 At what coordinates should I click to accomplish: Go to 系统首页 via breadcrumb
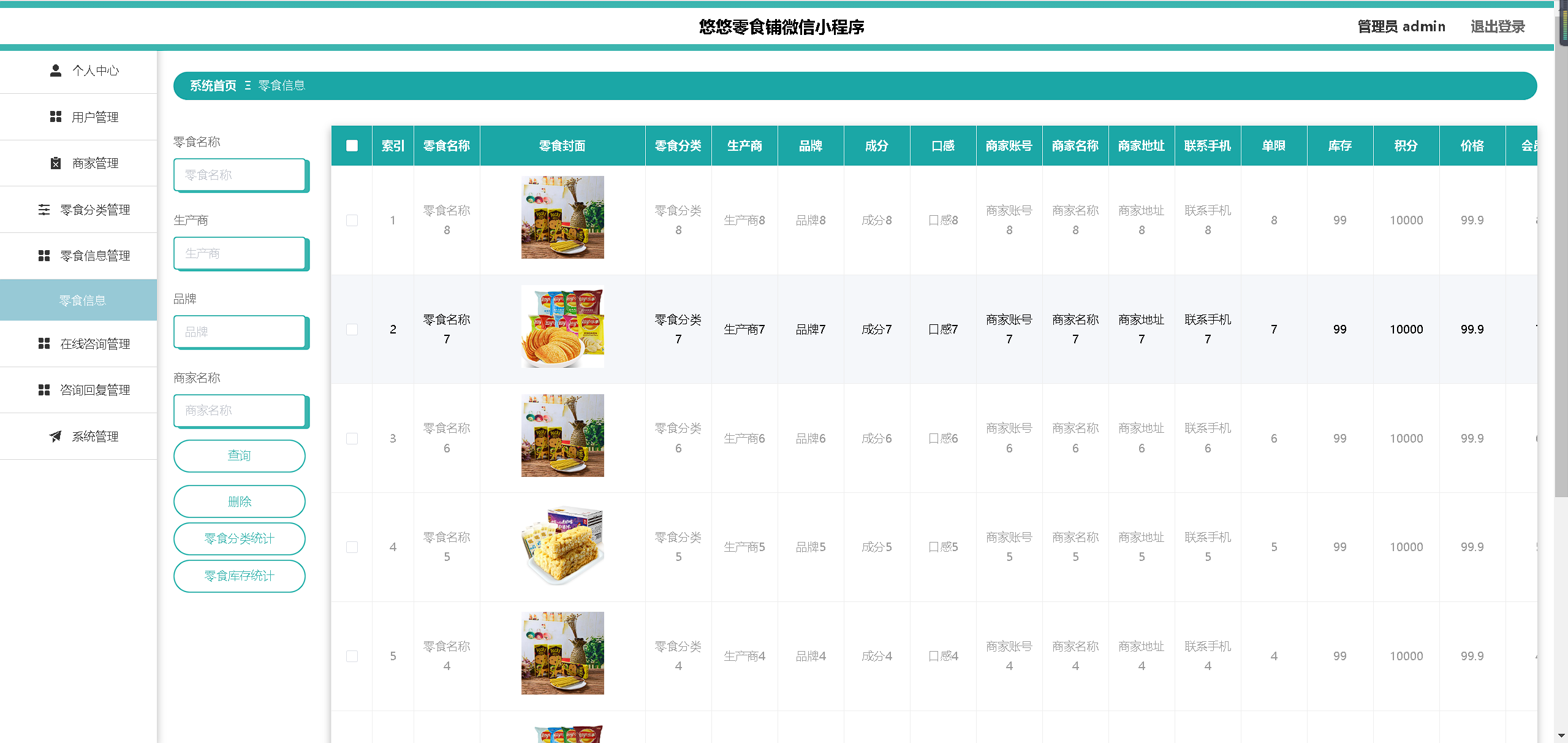213,86
